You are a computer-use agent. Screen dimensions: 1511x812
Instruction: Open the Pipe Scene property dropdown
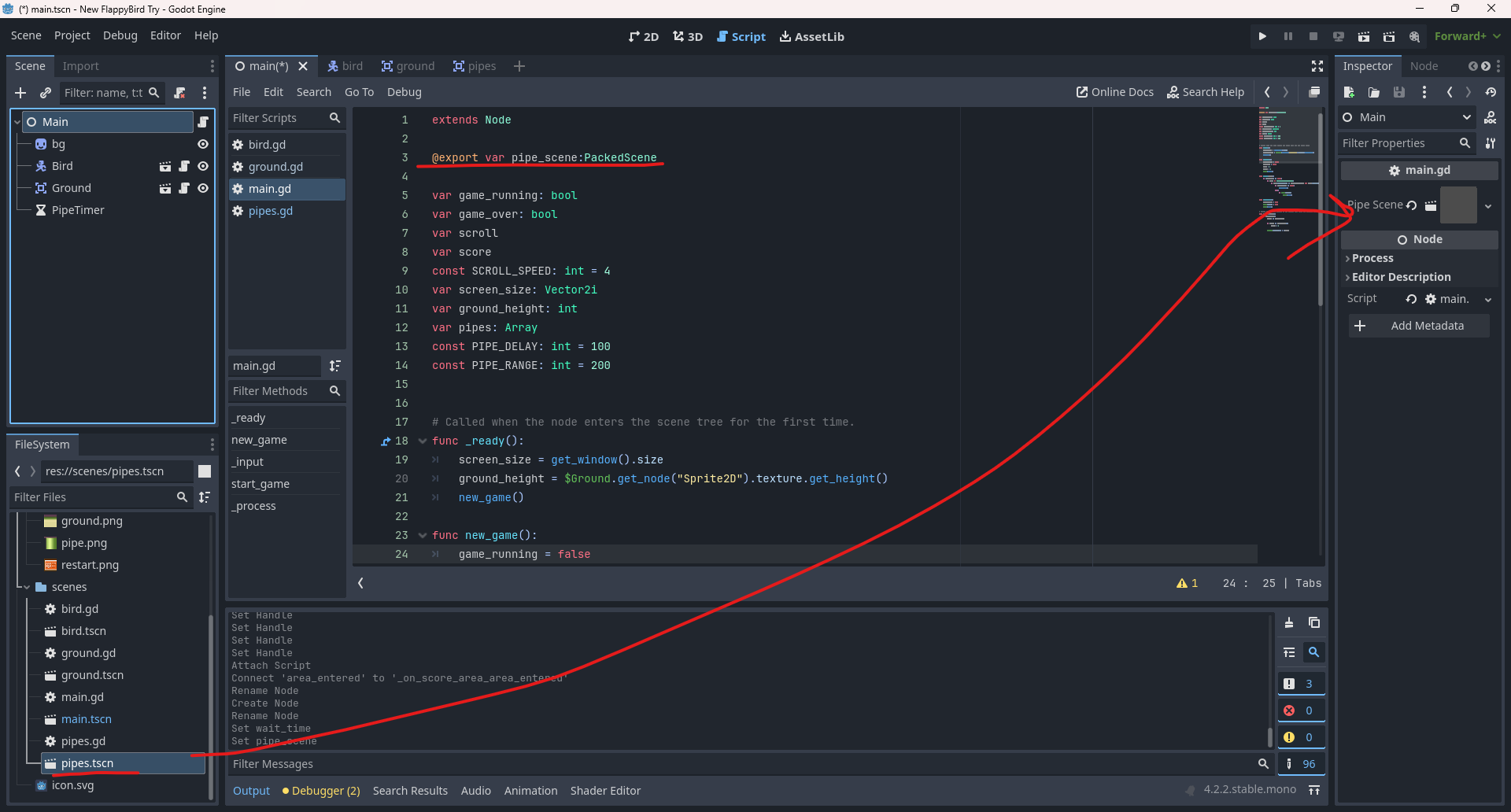[1488, 206]
